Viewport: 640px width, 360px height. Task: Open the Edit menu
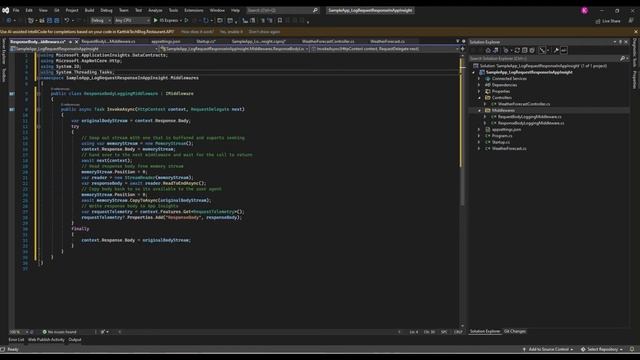pos(29,10)
